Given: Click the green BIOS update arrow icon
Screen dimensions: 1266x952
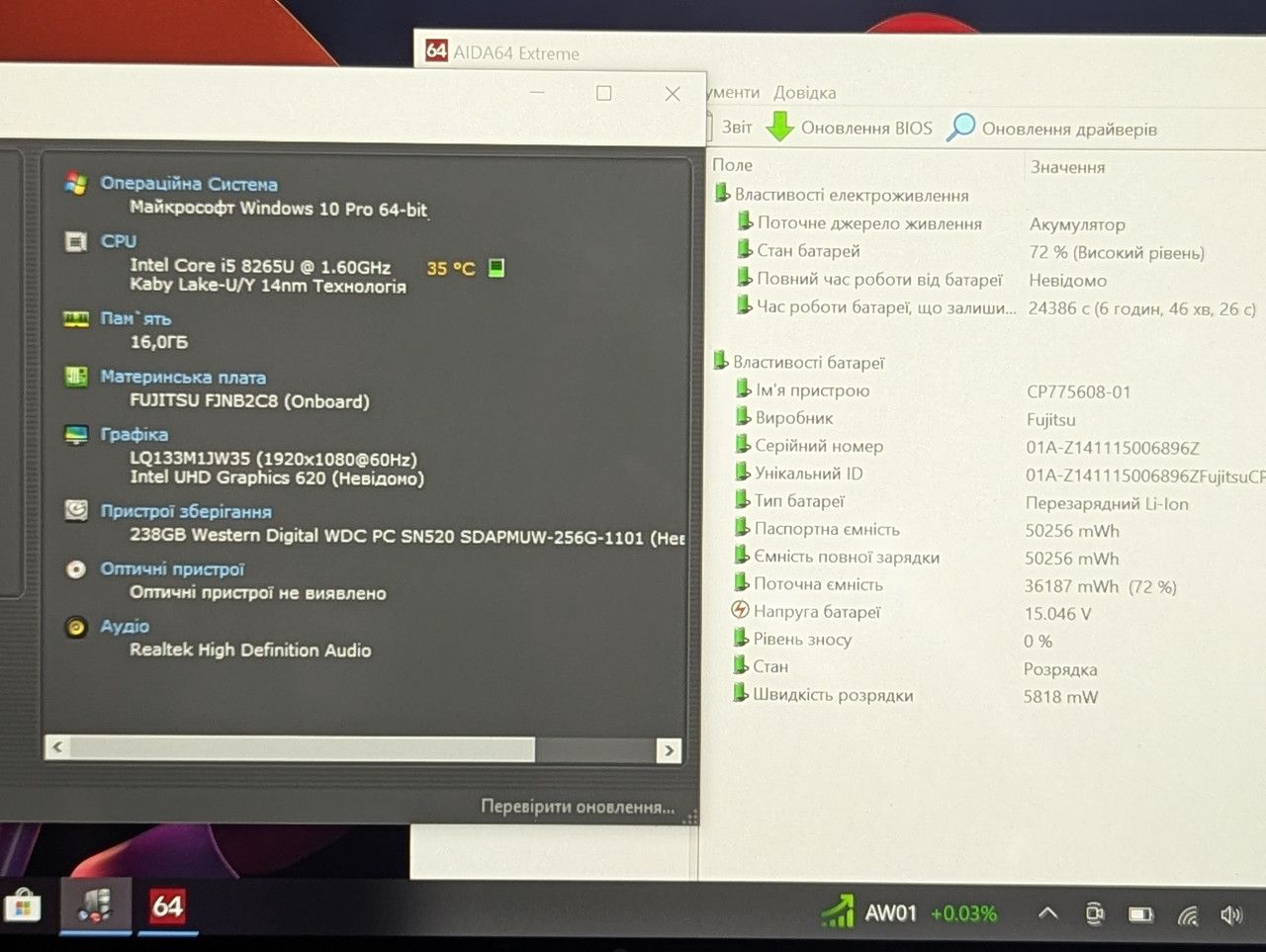Looking at the screenshot, I should [780, 127].
